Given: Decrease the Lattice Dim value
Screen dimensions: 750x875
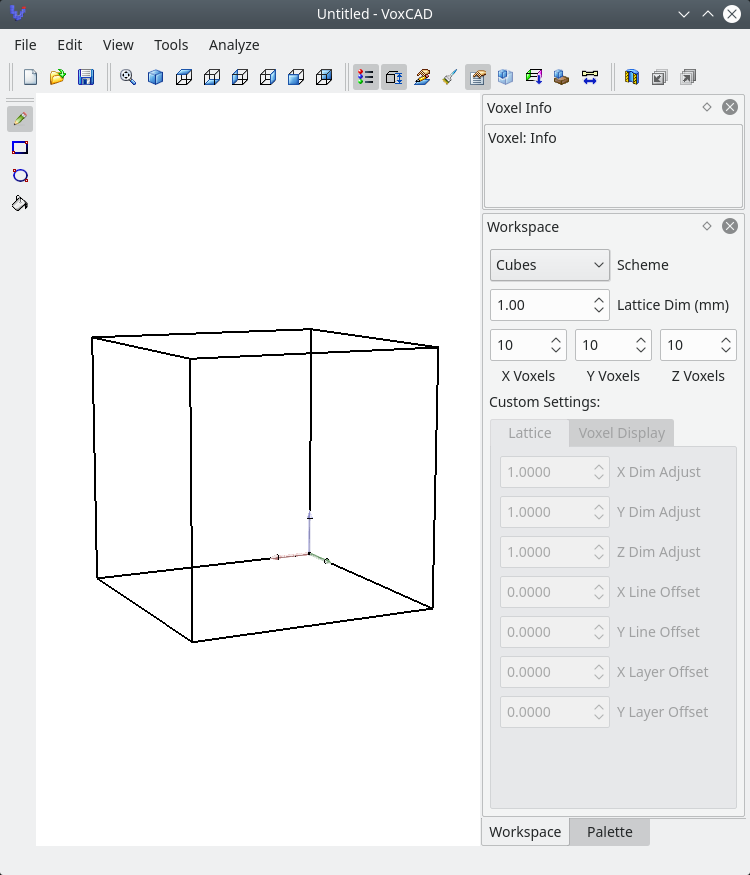Looking at the screenshot, I should point(599,311).
